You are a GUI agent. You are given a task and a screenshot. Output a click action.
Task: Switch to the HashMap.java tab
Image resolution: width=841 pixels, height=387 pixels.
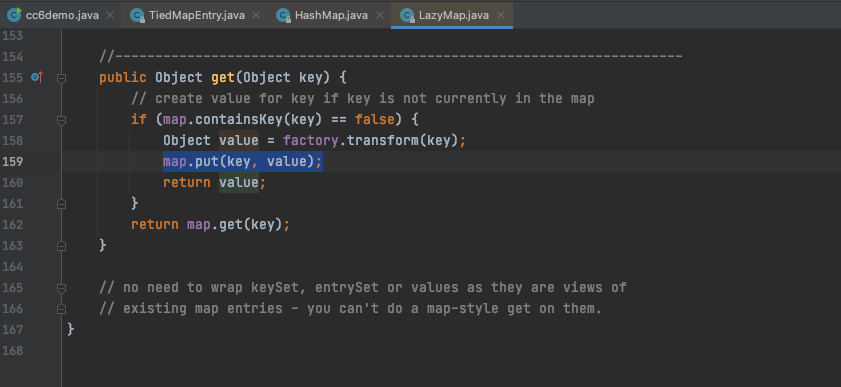click(331, 15)
